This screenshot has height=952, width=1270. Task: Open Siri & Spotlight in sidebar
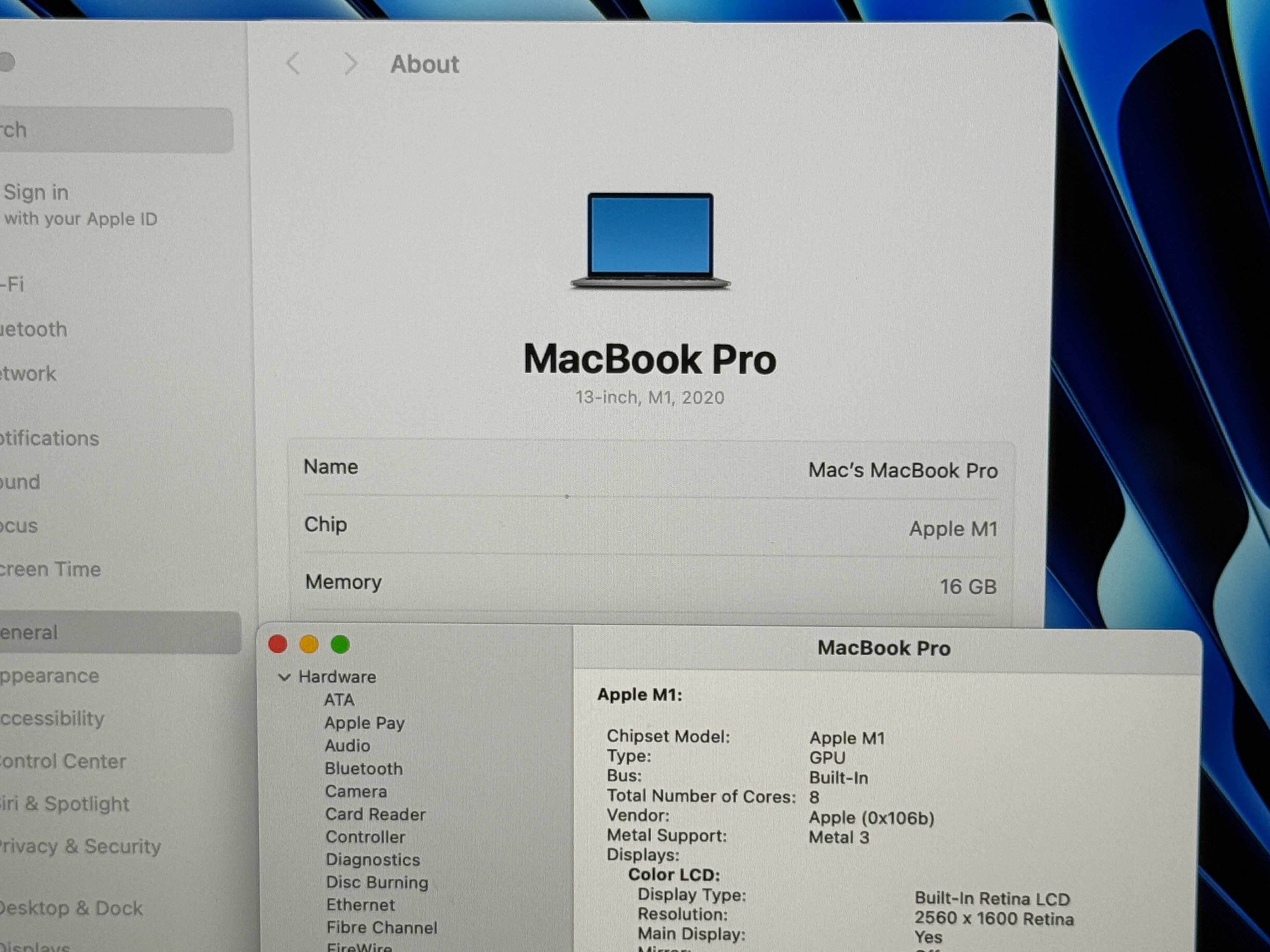[x=65, y=804]
